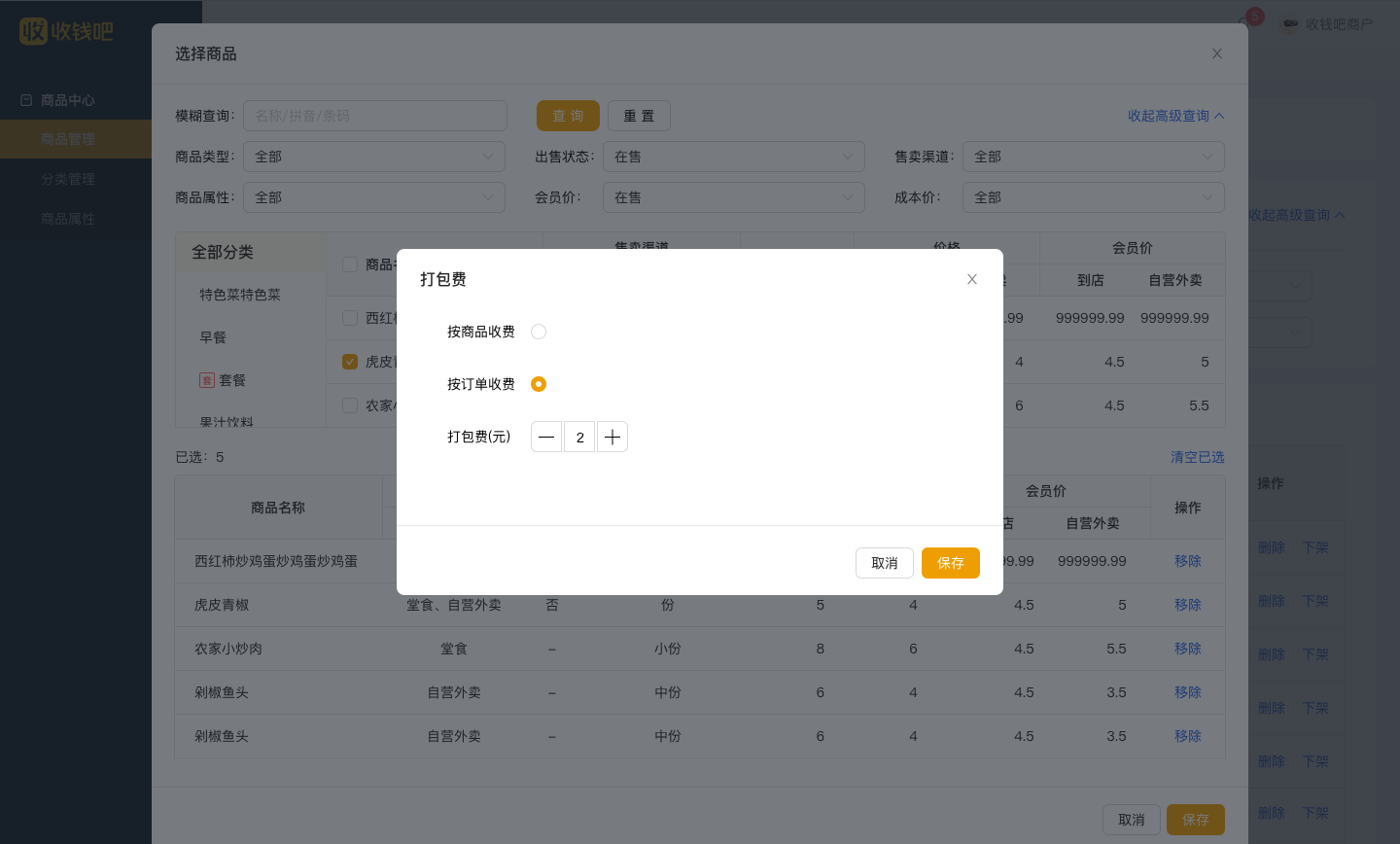The width and height of the screenshot is (1400, 844).
Task: Open notifications bell with badge
Action: tap(1249, 21)
